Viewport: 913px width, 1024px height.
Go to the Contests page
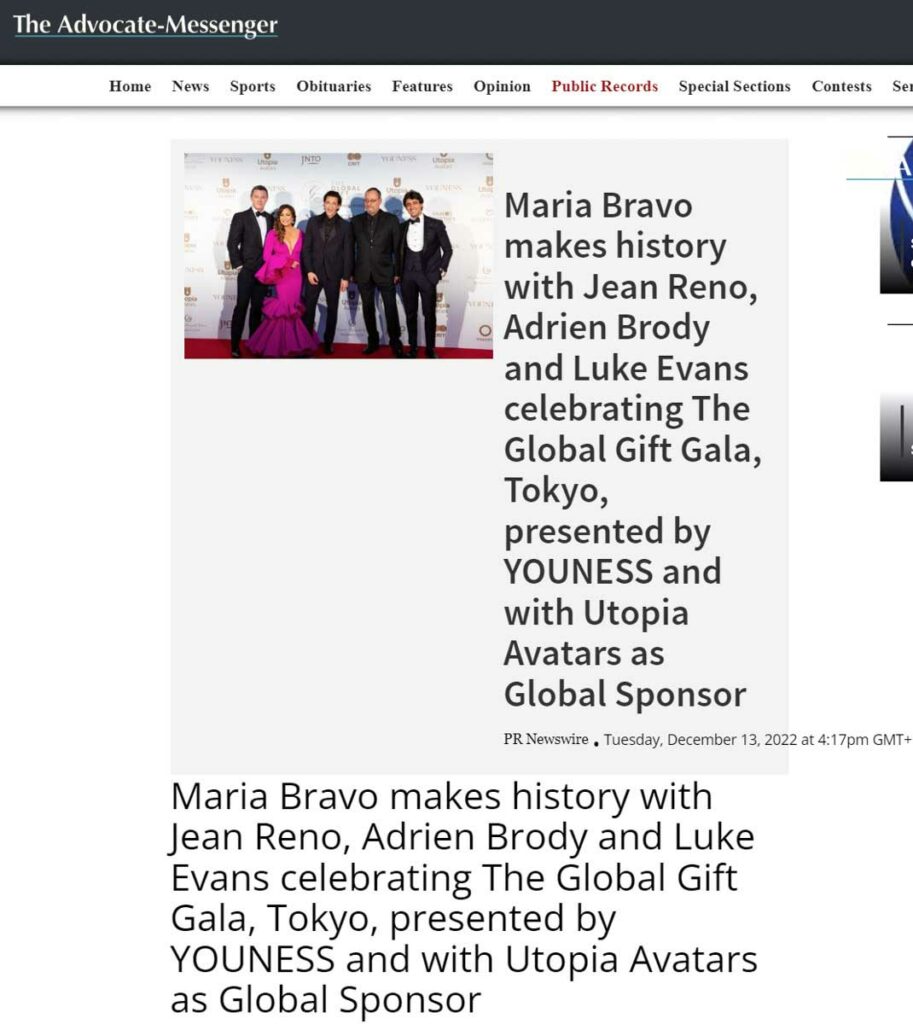click(841, 87)
